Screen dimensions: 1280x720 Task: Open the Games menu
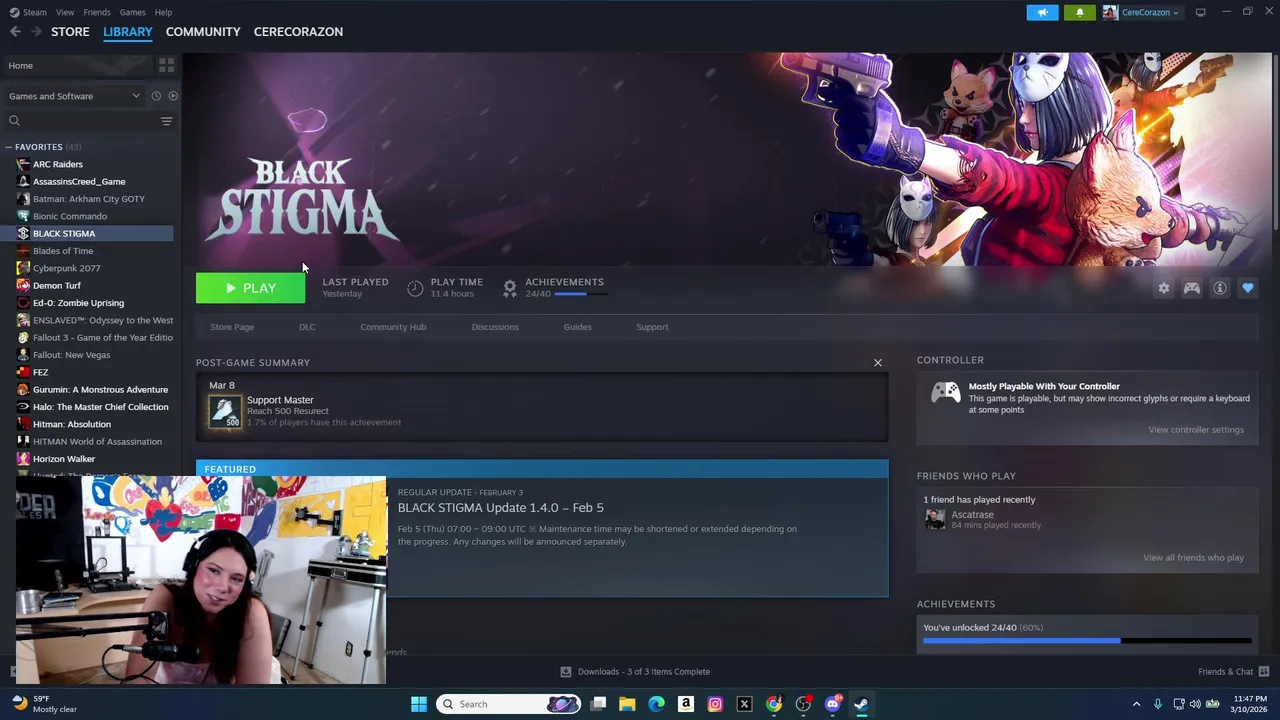[132, 12]
